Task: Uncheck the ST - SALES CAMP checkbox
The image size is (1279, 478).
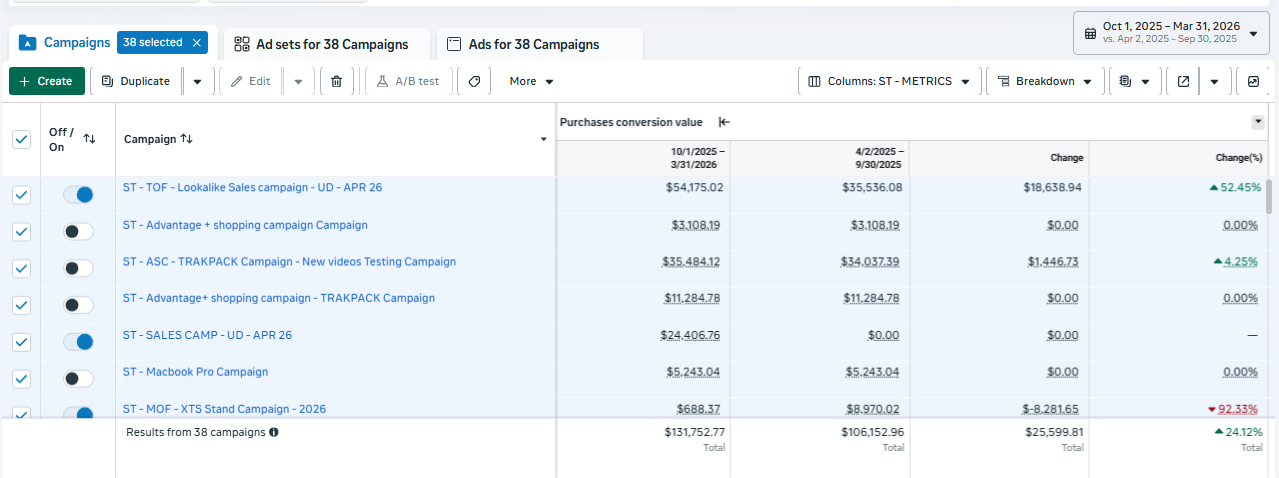Action: pos(21,342)
